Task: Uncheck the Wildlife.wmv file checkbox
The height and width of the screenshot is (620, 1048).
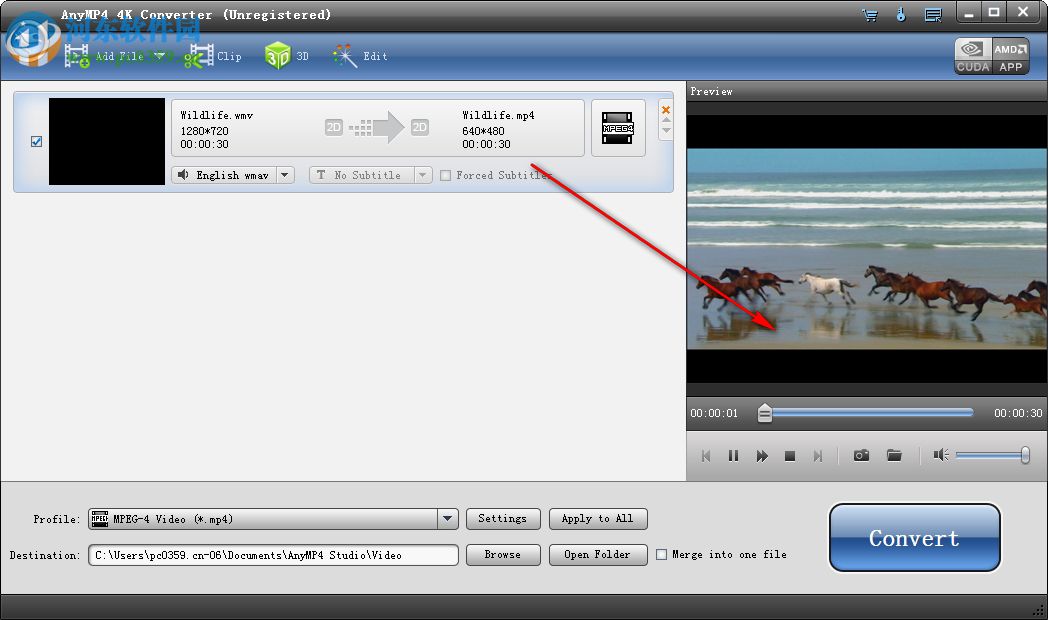Action: (x=36, y=142)
